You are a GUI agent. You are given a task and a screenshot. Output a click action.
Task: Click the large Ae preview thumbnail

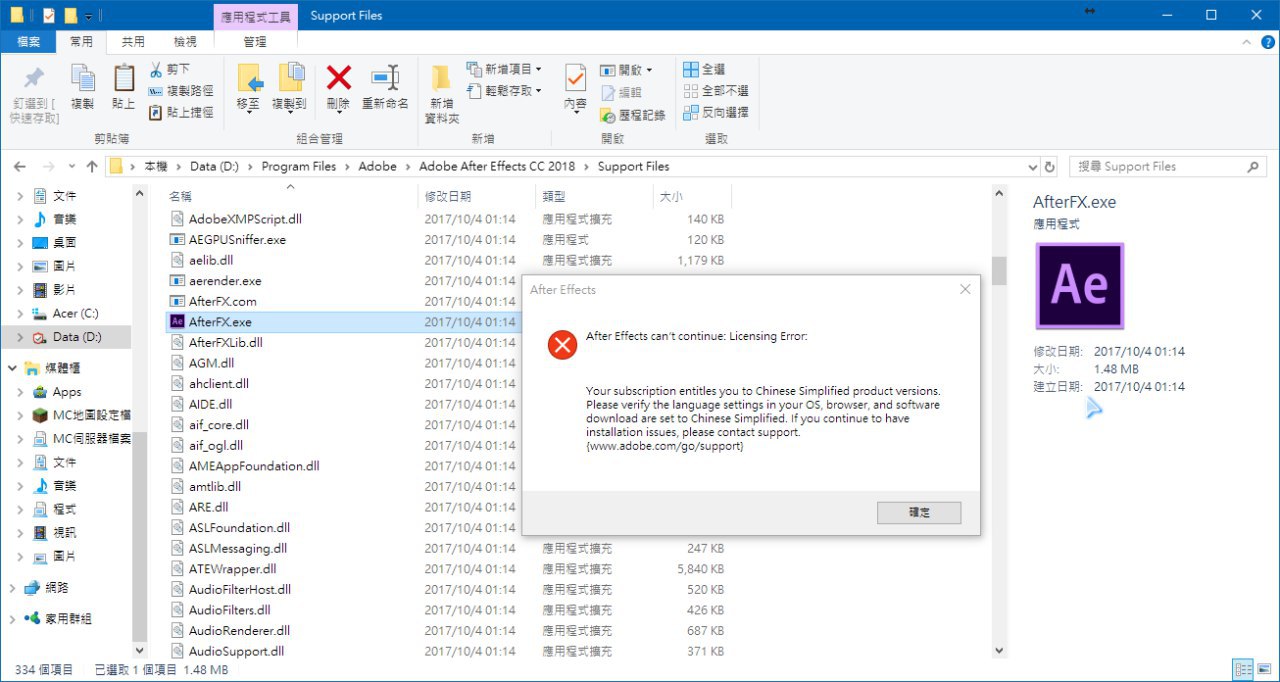[x=1080, y=286]
